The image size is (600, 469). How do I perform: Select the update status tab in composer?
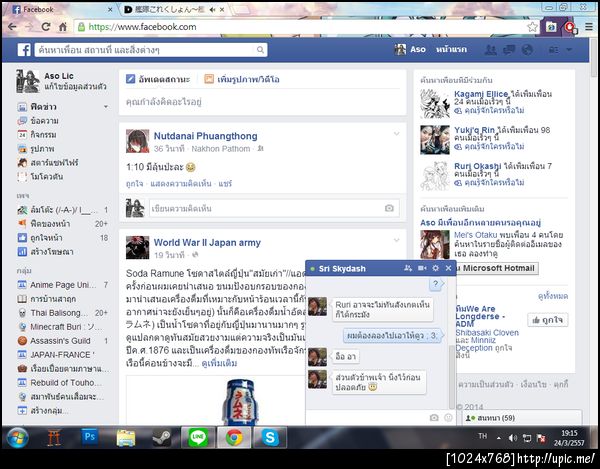pos(158,79)
